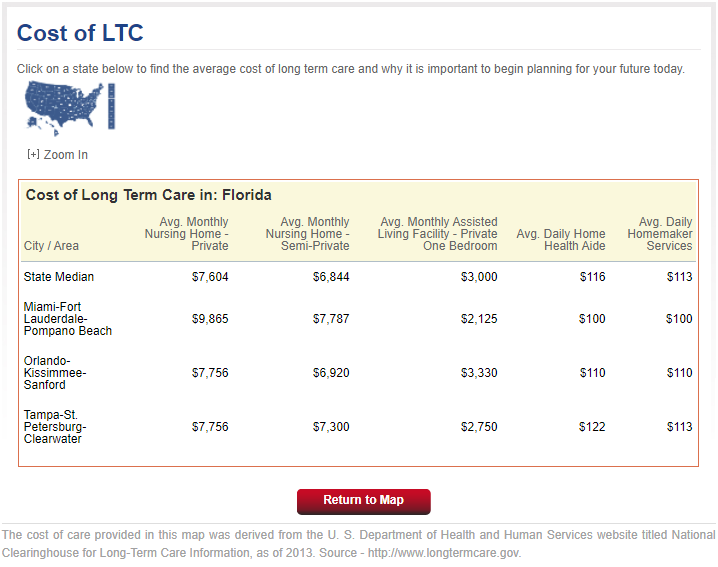Click the vertical state strip beside the map
Image resolution: width=718 pixels, height=567 pixels.
pos(111,106)
